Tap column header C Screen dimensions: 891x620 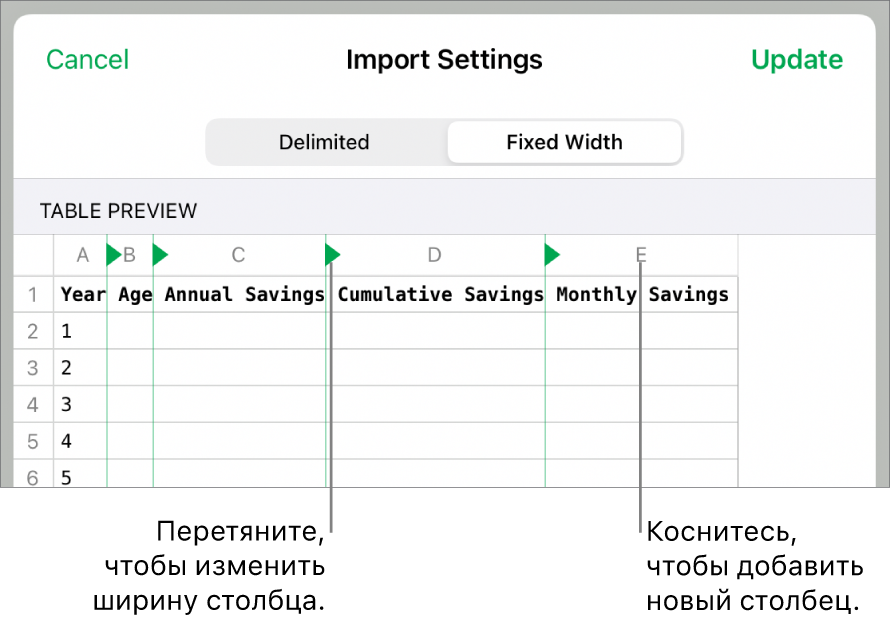click(238, 256)
